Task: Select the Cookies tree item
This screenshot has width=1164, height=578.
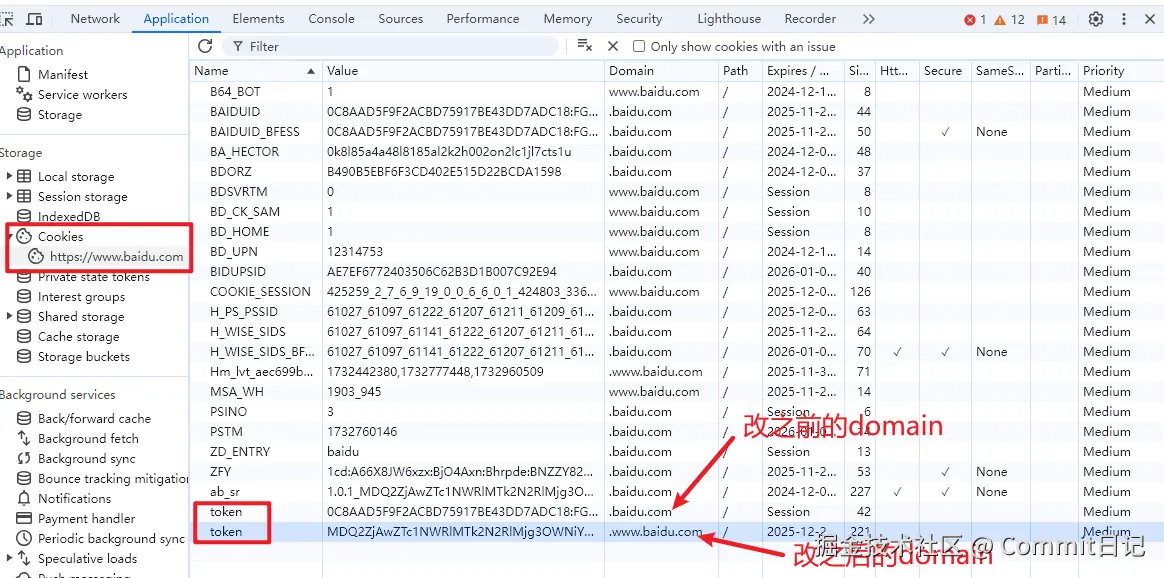Action: point(60,237)
